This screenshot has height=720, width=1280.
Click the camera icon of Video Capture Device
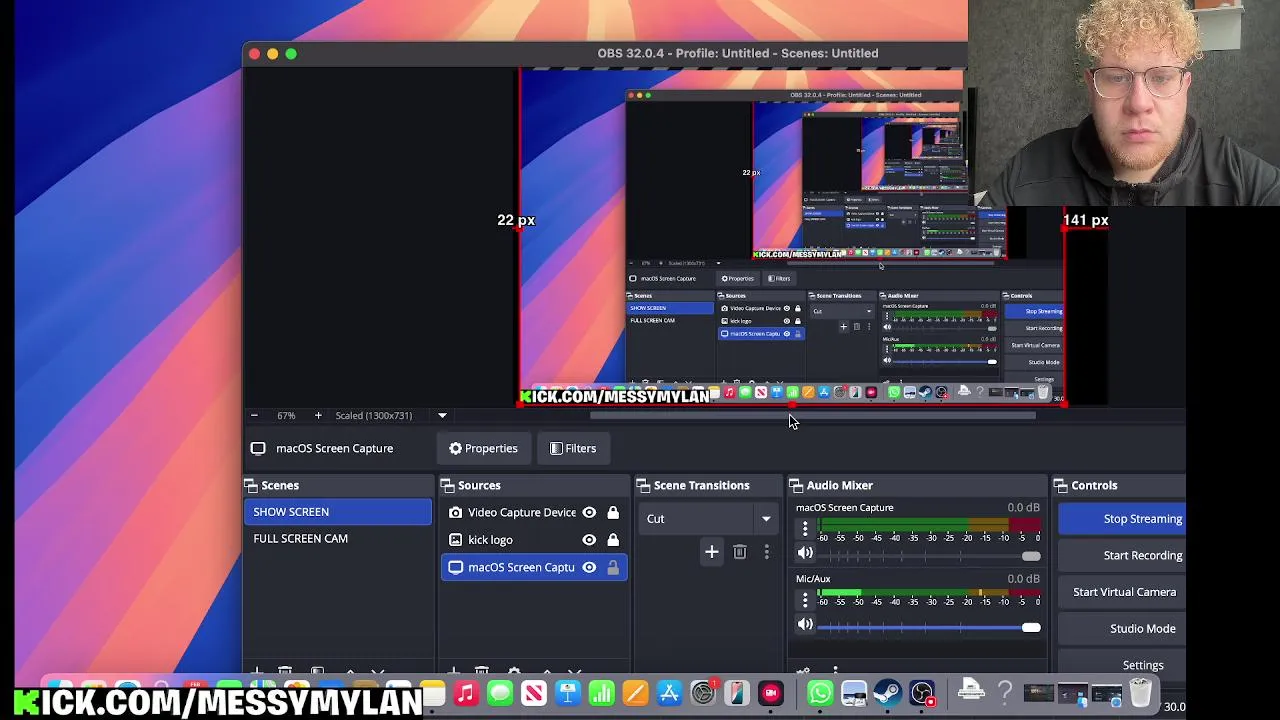click(x=456, y=512)
